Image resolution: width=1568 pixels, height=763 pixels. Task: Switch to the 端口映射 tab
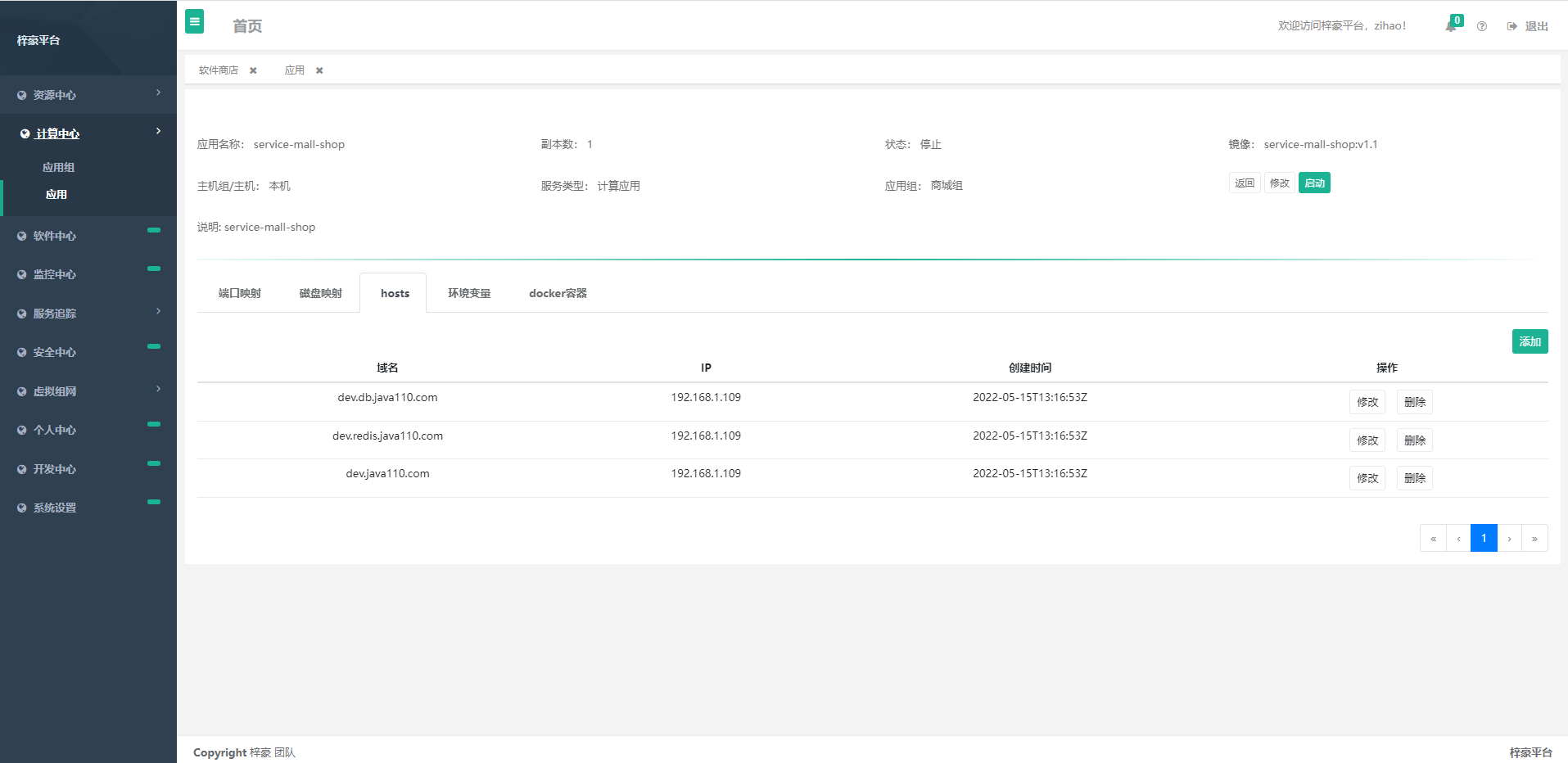point(239,293)
